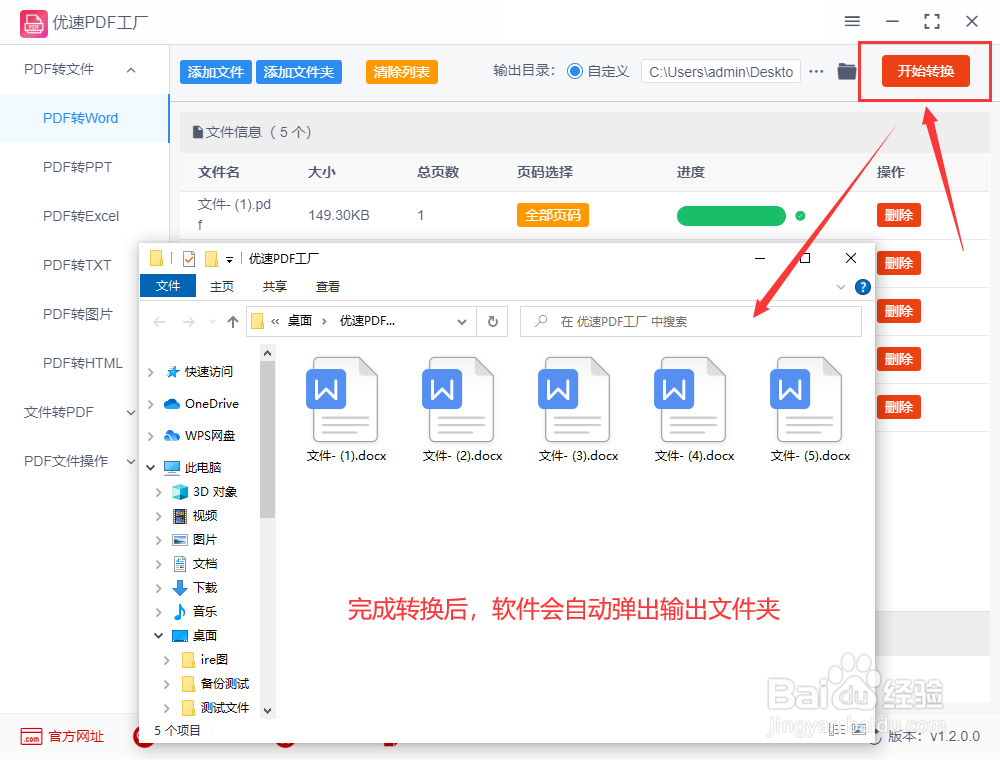Expand the 文档 tree node
The width and height of the screenshot is (1000, 760).
(158, 564)
